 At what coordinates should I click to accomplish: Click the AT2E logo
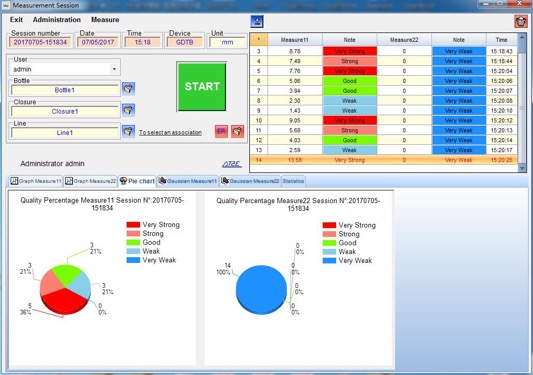[232, 164]
